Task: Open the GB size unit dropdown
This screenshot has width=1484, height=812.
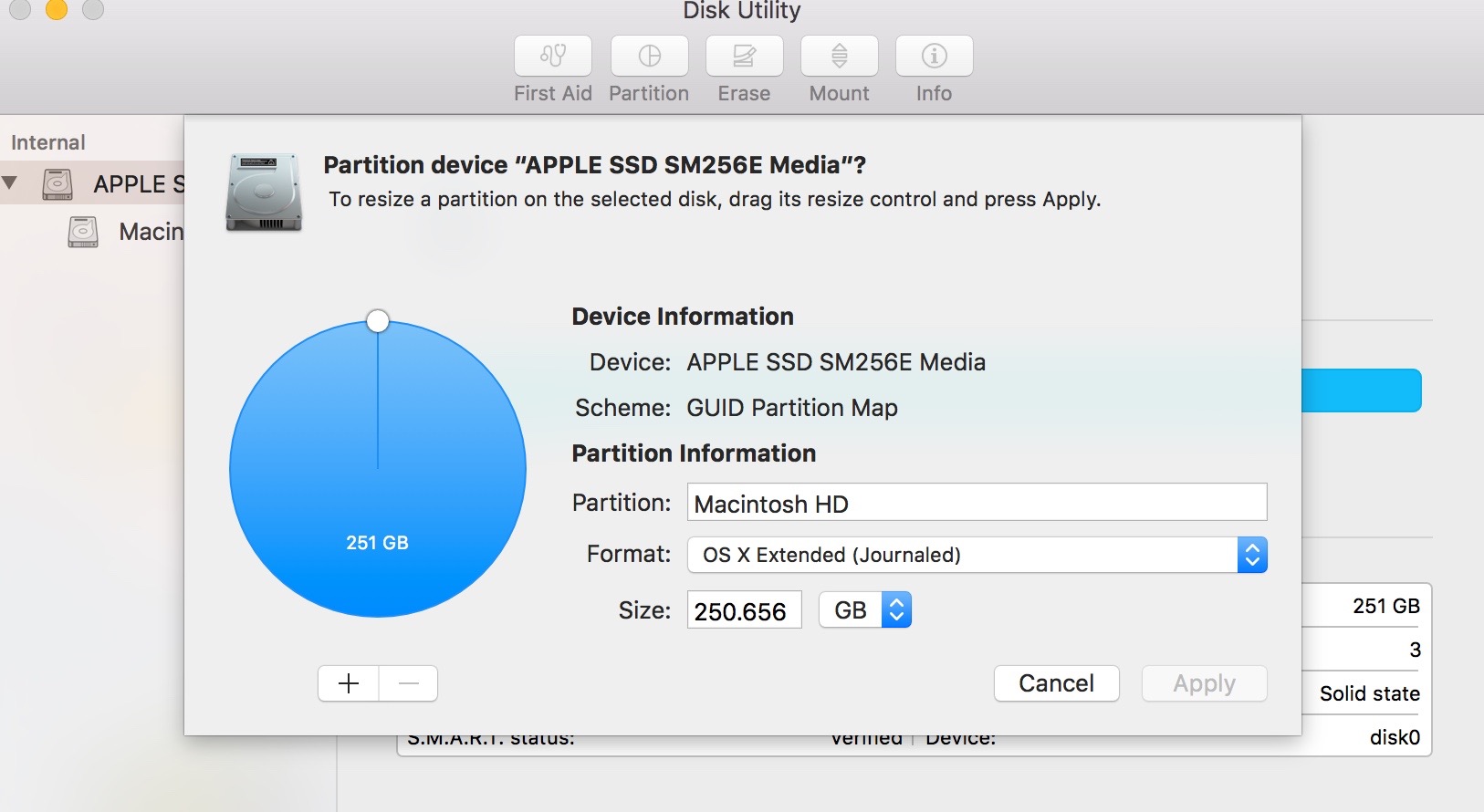Action: coord(864,610)
